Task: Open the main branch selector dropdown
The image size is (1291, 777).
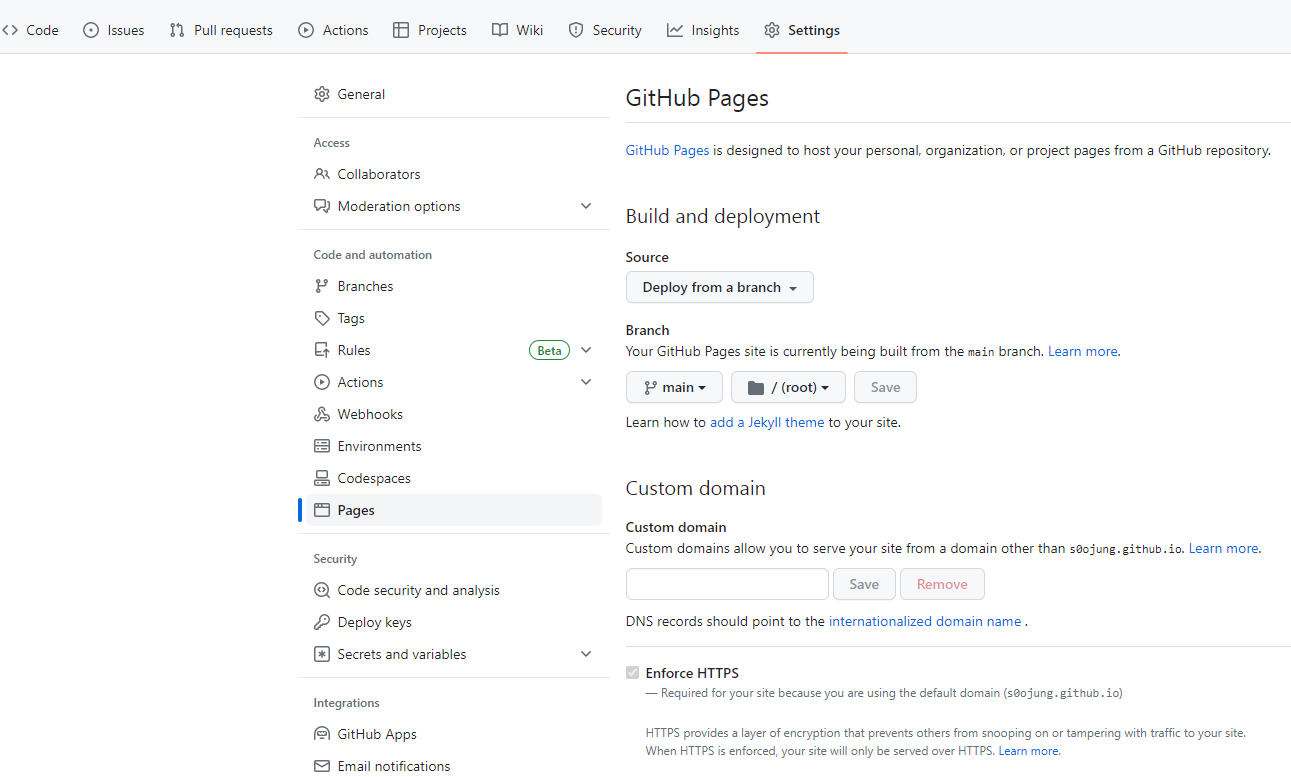Action: (x=674, y=387)
